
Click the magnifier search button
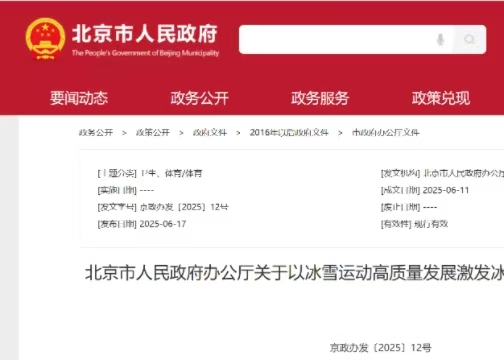pos(470,39)
